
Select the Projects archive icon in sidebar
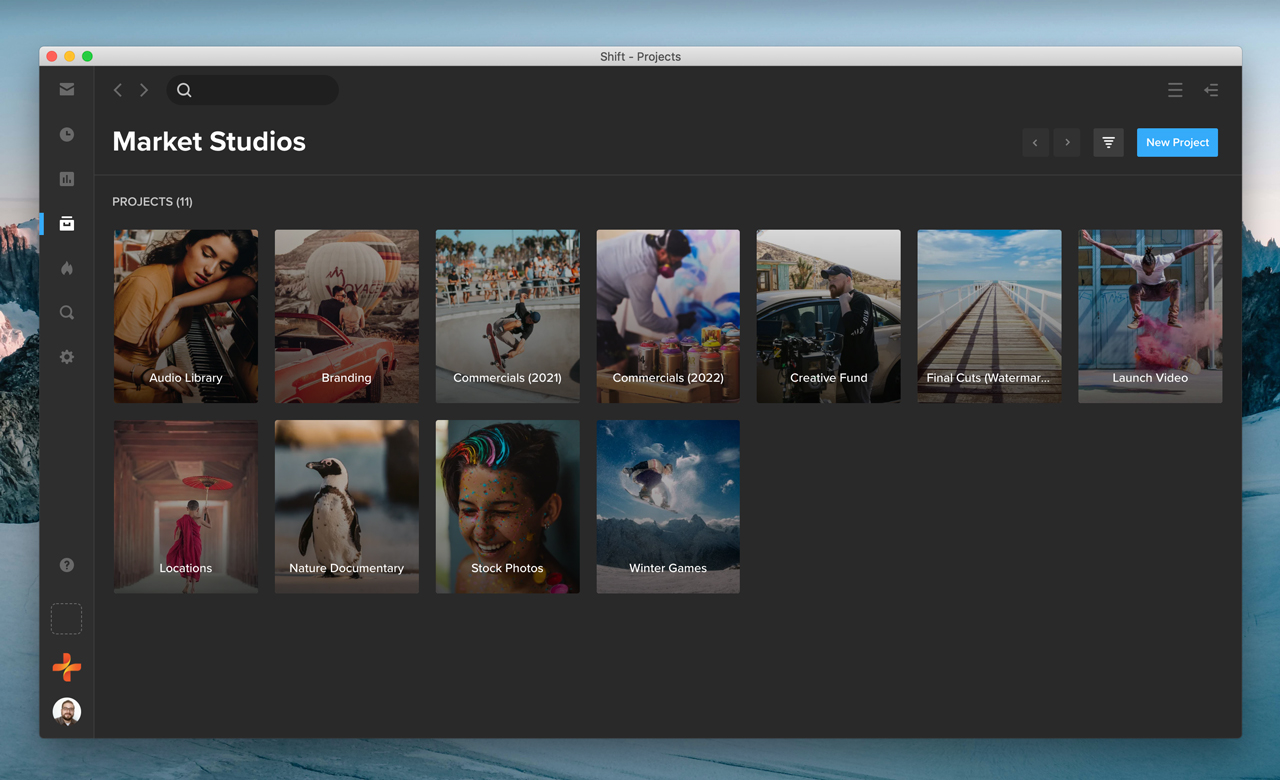67,224
